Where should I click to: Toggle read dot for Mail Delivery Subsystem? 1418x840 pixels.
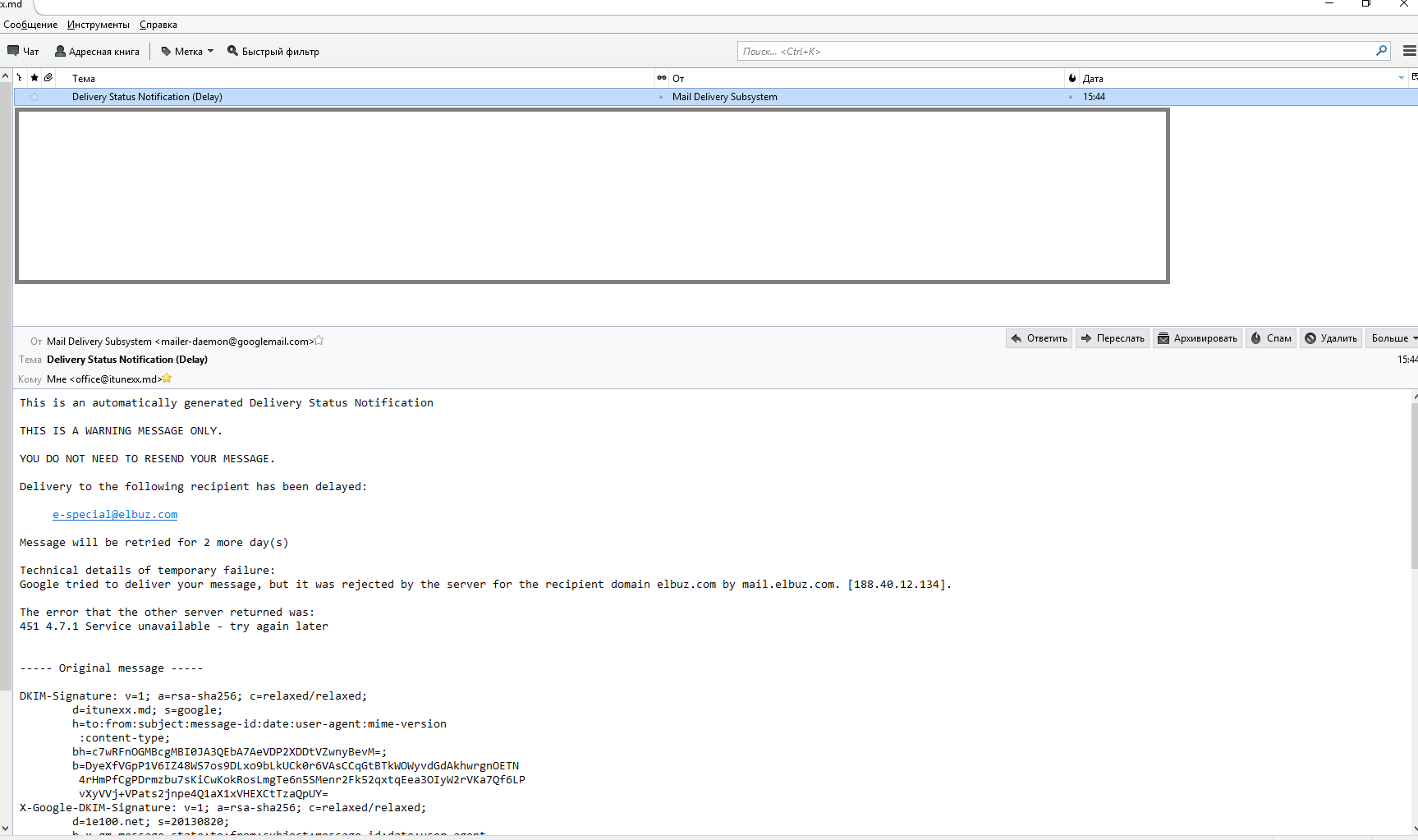[661, 97]
